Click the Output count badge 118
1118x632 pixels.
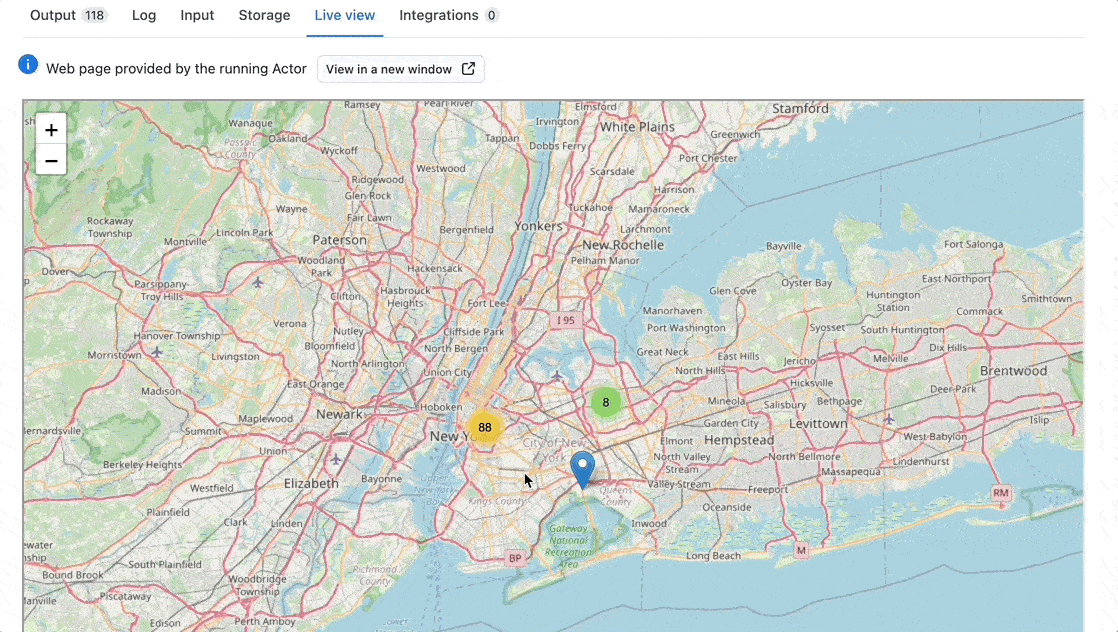(94, 15)
